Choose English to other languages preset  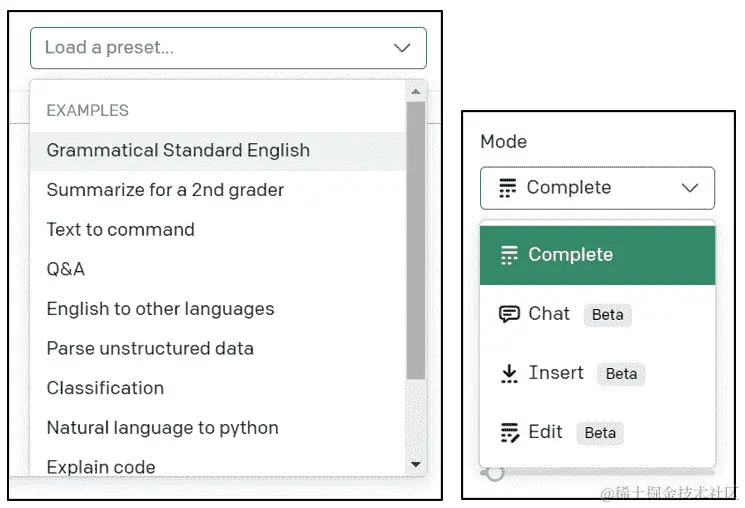[160, 309]
